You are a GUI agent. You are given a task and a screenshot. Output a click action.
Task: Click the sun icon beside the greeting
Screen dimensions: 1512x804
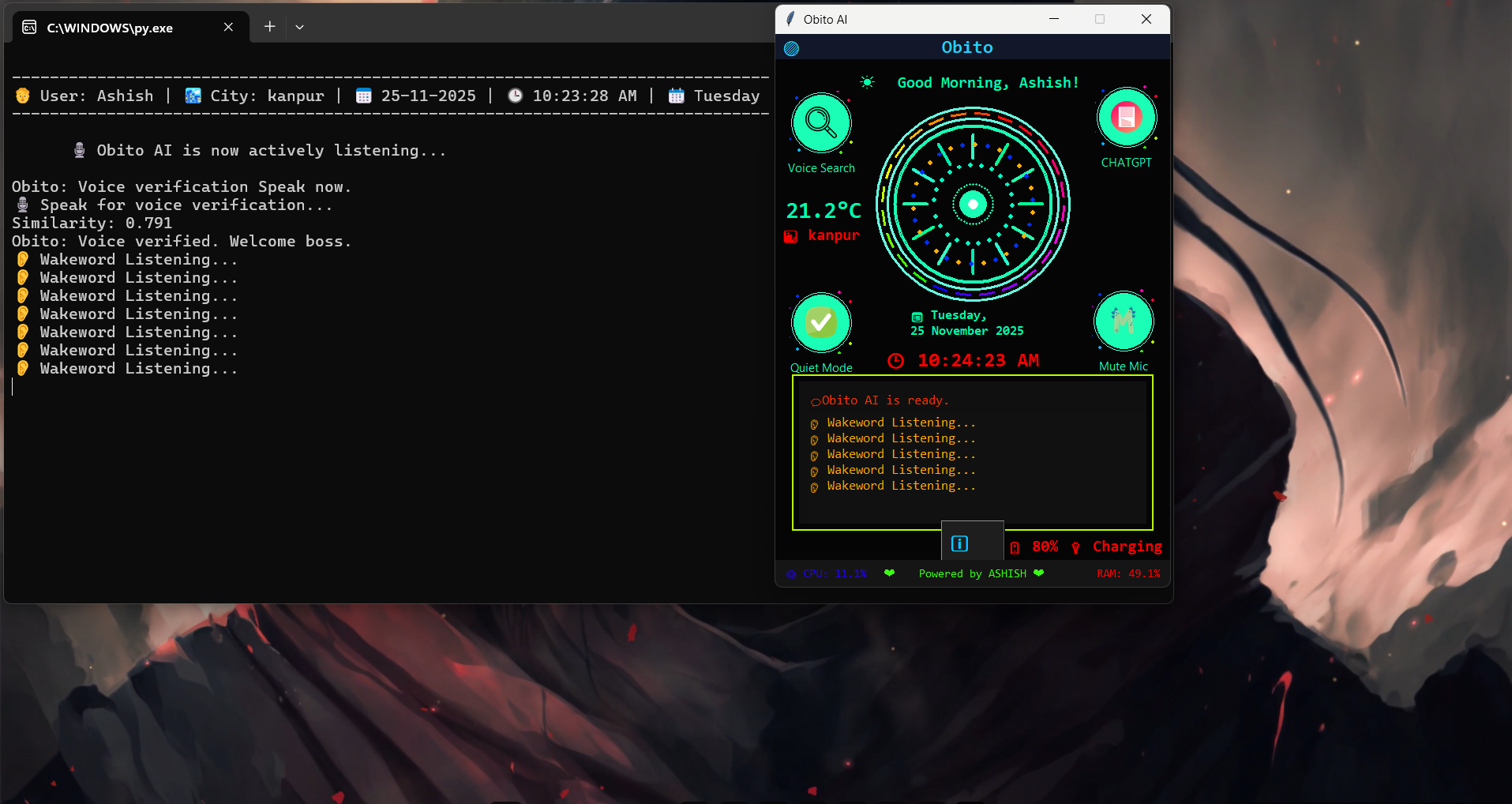click(x=867, y=82)
